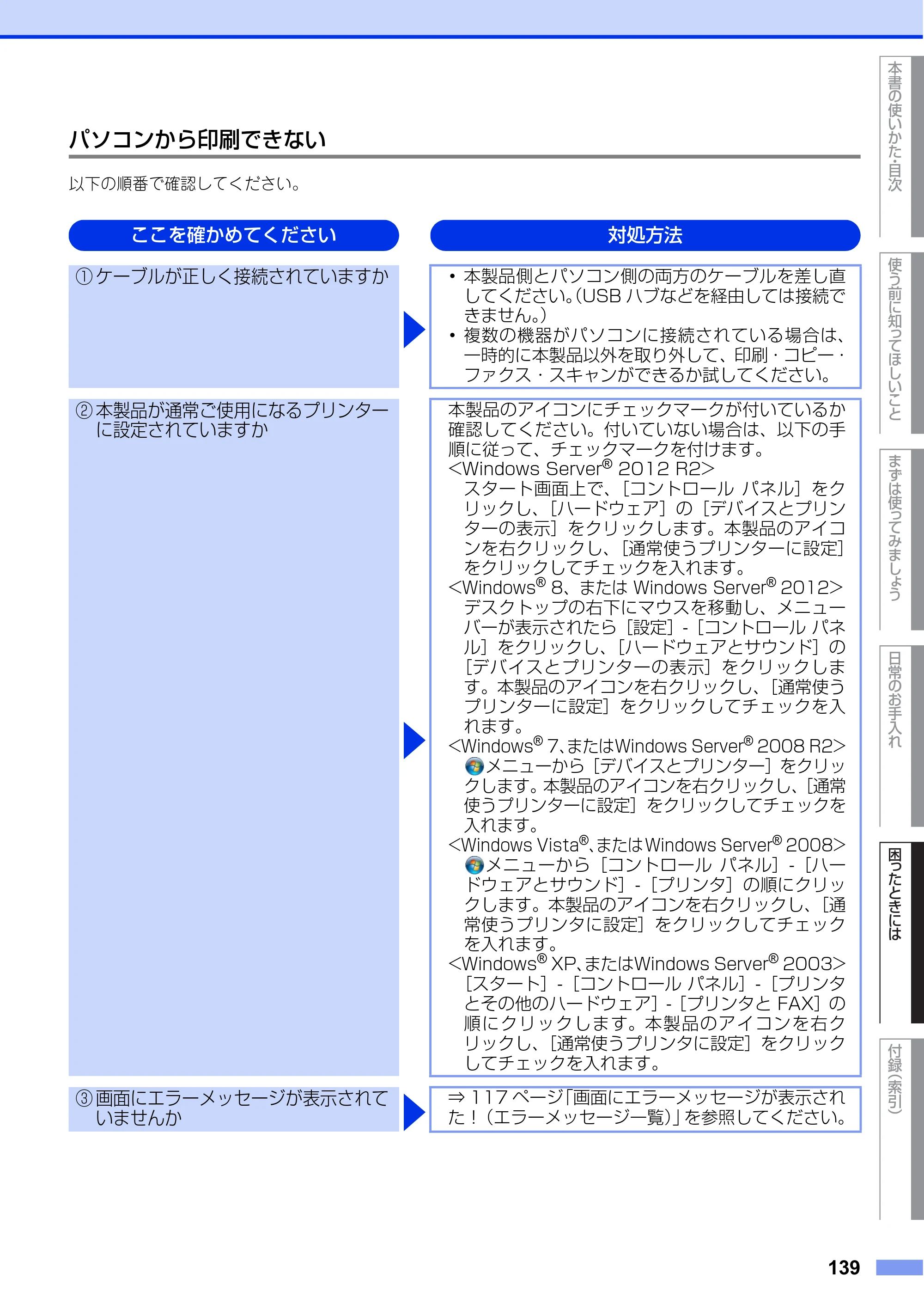Click the 対処方法 column header
This screenshot has height=1310, width=924.
(645, 235)
